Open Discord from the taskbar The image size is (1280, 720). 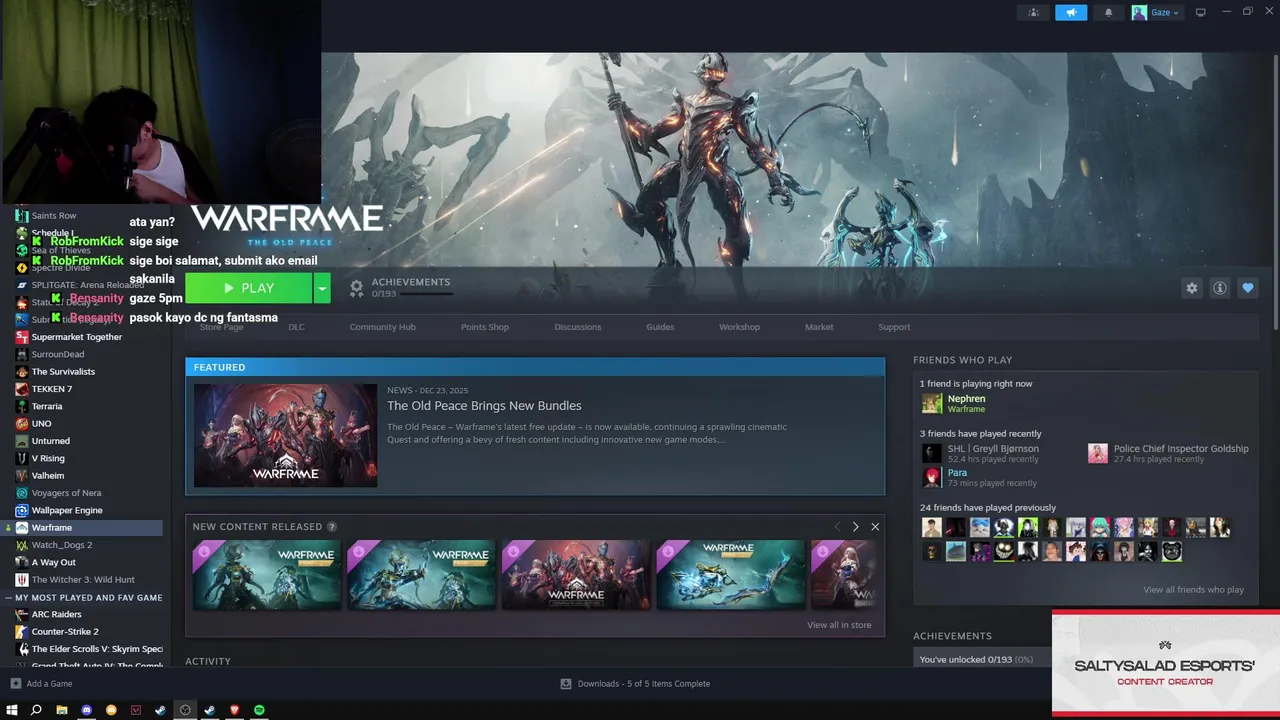tap(86, 710)
